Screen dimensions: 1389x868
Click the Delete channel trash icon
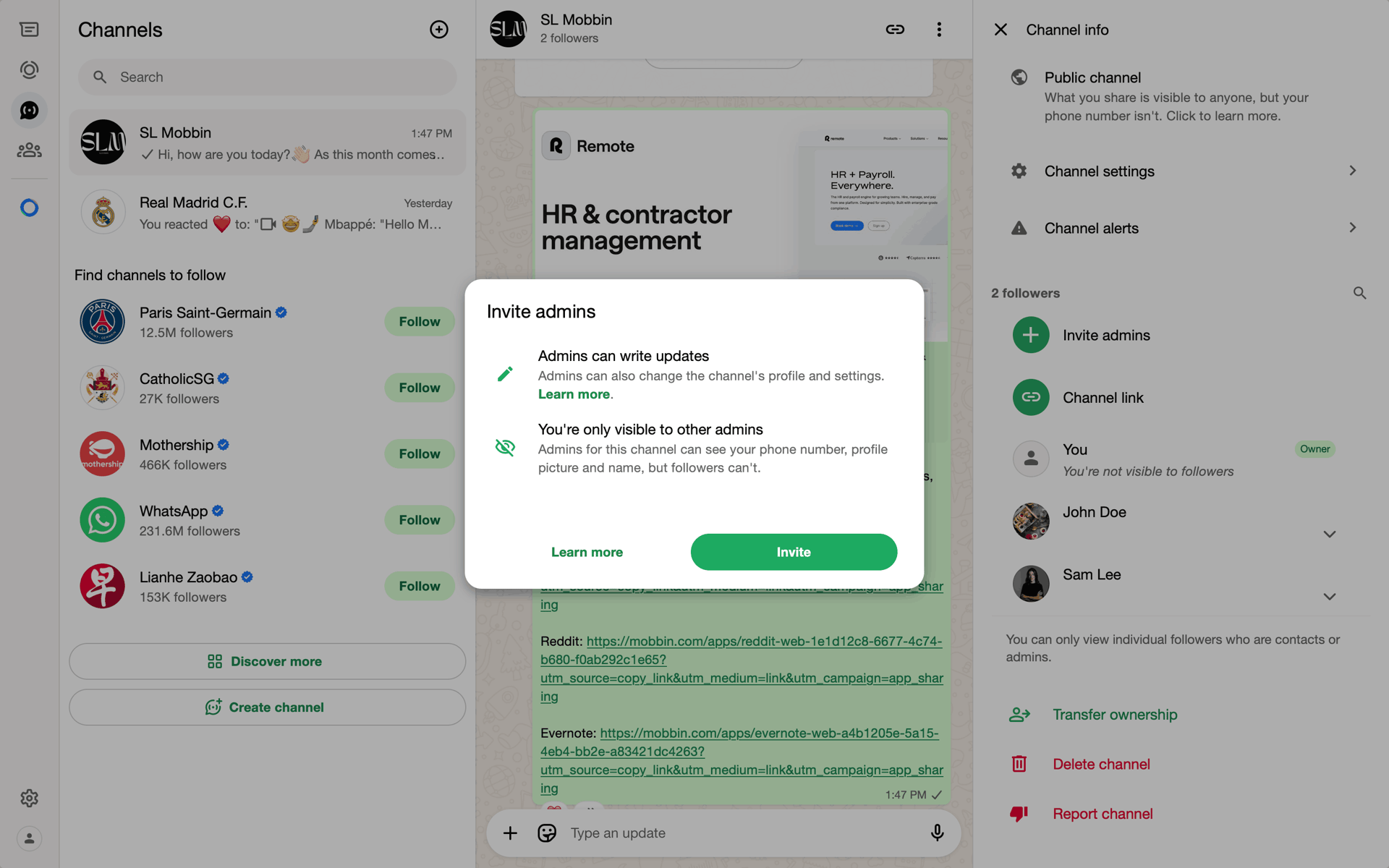[x=1019, y=764]
